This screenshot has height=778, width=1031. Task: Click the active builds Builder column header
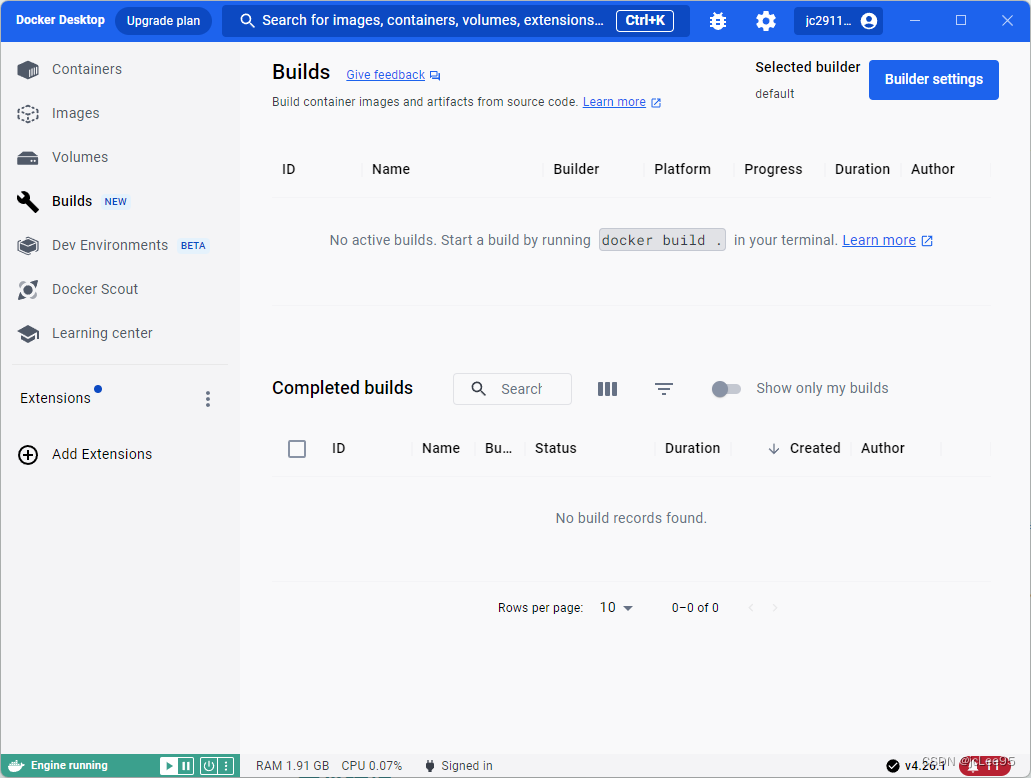(x=576, y=170)
